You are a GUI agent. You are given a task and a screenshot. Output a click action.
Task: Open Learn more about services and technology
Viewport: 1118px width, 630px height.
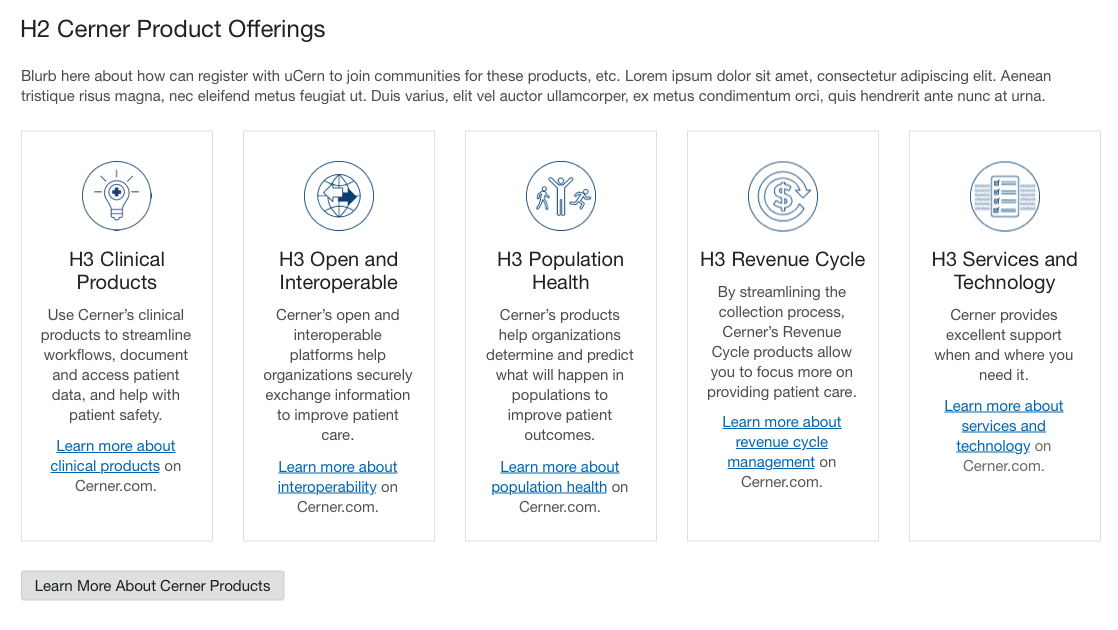point(1004,425)
